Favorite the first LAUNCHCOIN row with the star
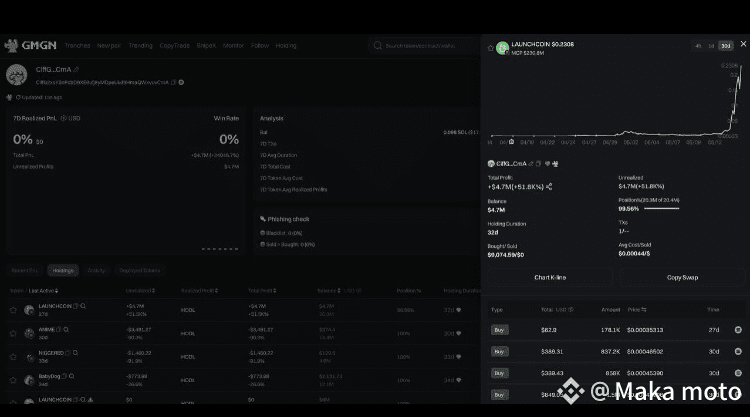Viewport: 750px width, 417px height. point(13,310)
